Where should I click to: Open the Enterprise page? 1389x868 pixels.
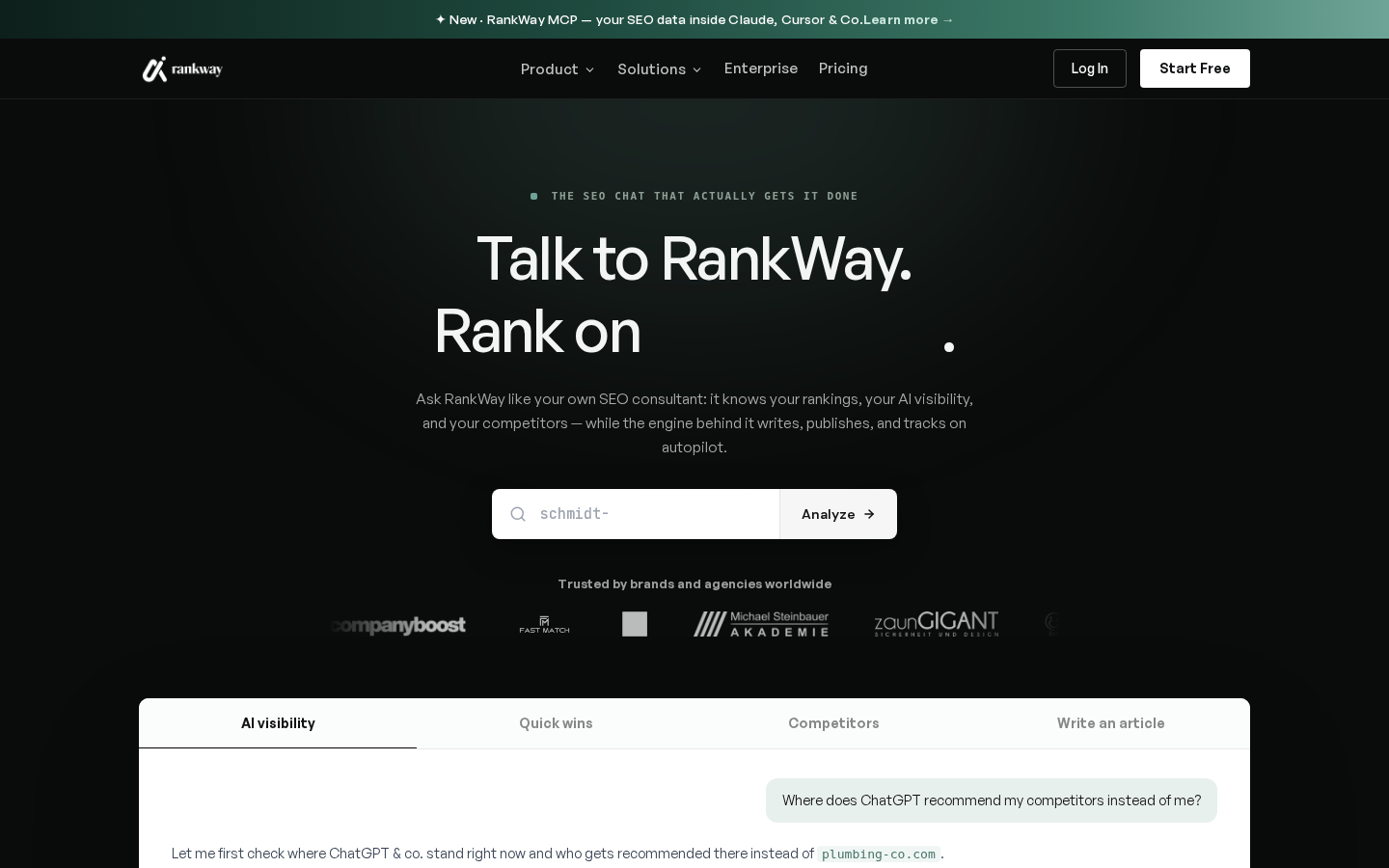pos(761,68)
